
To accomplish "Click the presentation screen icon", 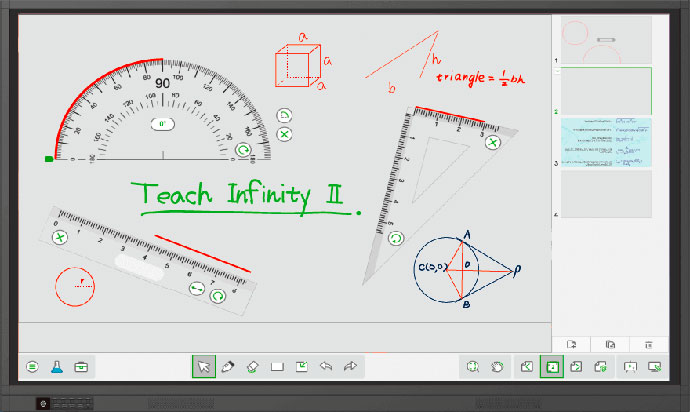I will click(x=630, y=367).
